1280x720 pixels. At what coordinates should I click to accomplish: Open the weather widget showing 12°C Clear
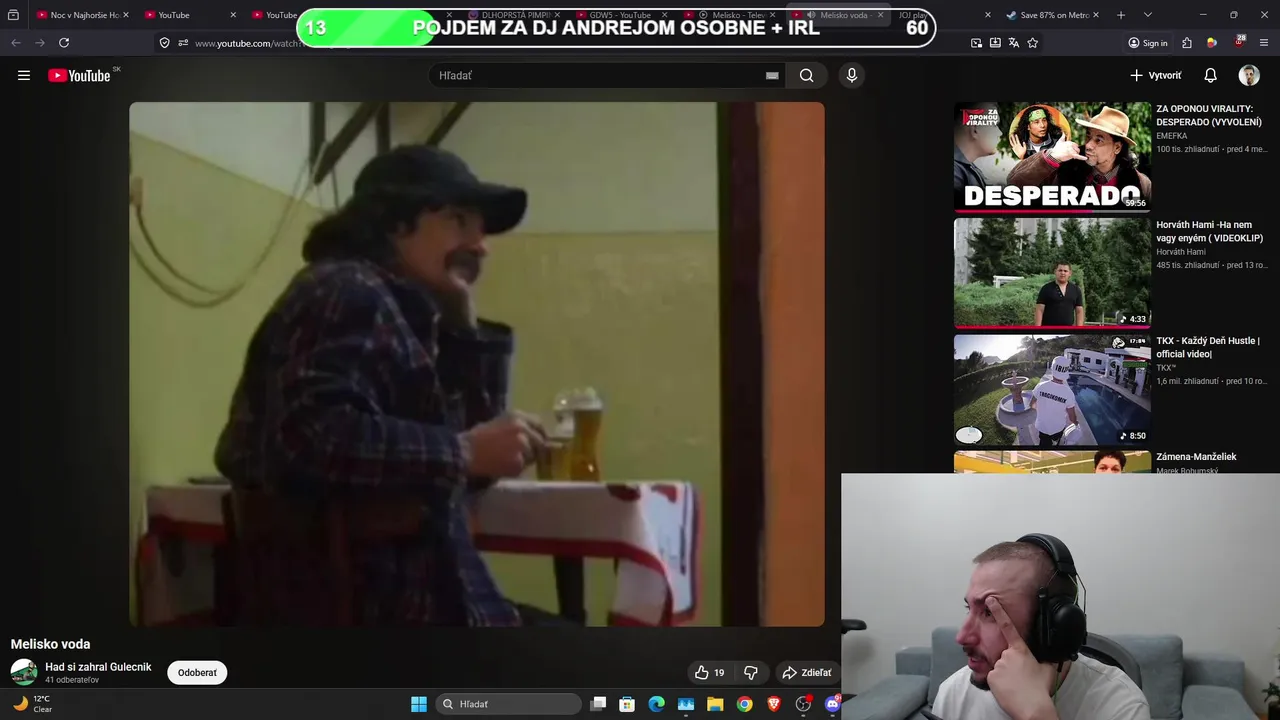coord(32,704)
